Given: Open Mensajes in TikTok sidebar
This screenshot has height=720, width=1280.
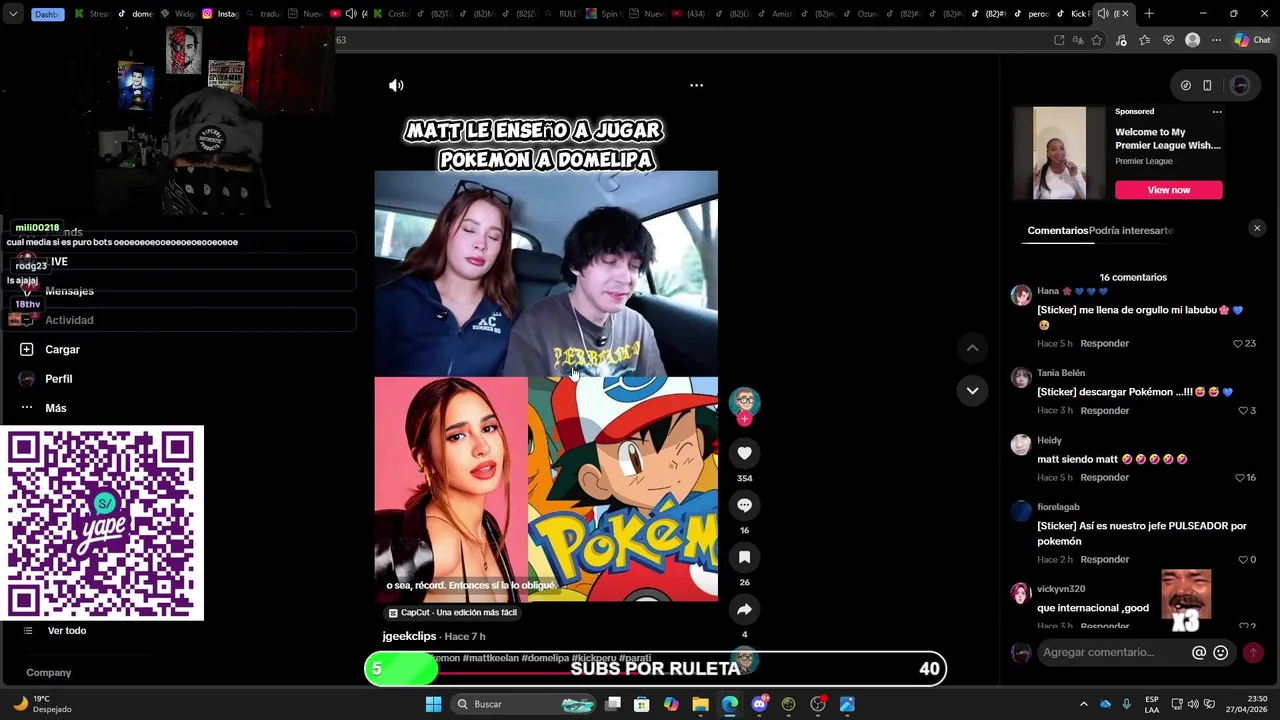Looking at the screenshot, I should tap(69, 291).
